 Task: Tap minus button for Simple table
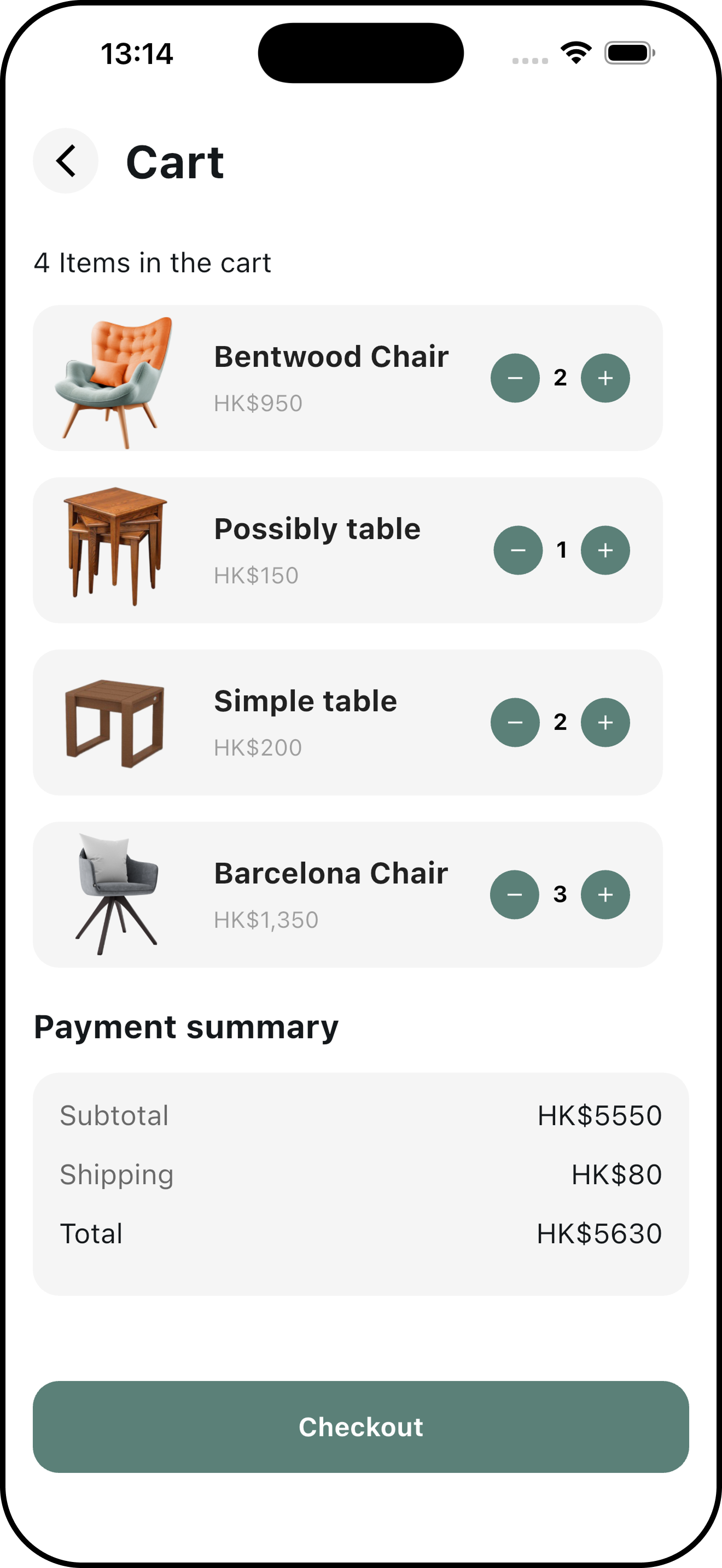pyautogui.click(x=515, y=723)
